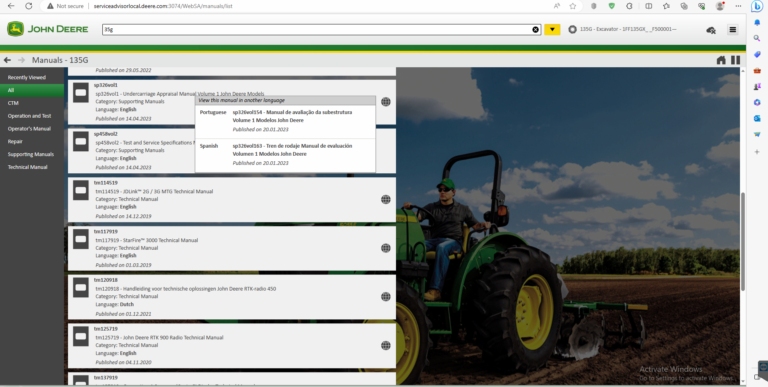The width and height of the screenshot is (768, 387).
Task: Open the yellow search dropdown arrow
Action: coord(552,29)
